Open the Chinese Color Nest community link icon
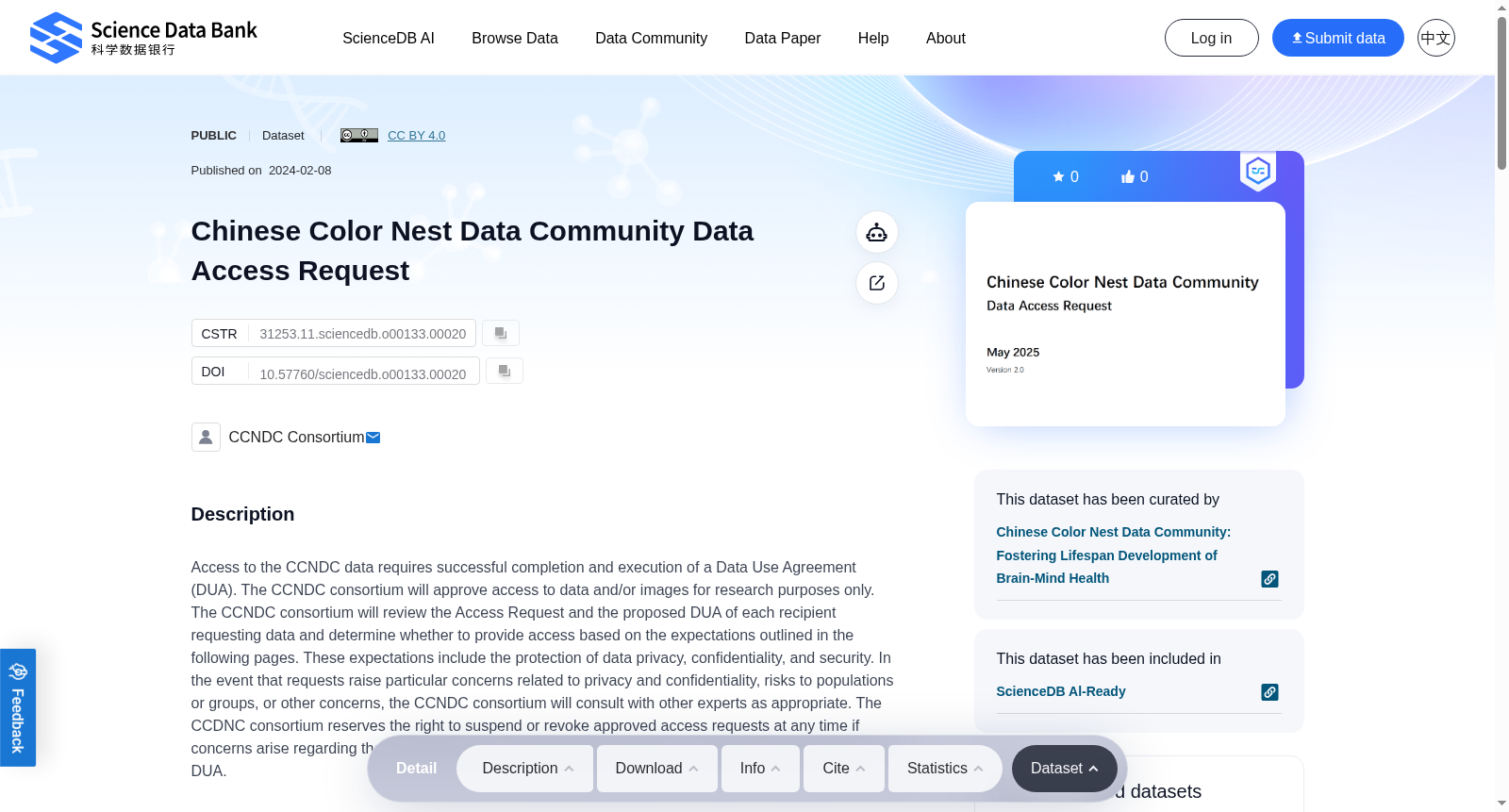 pyautogui.click(x=1270, y=579)
